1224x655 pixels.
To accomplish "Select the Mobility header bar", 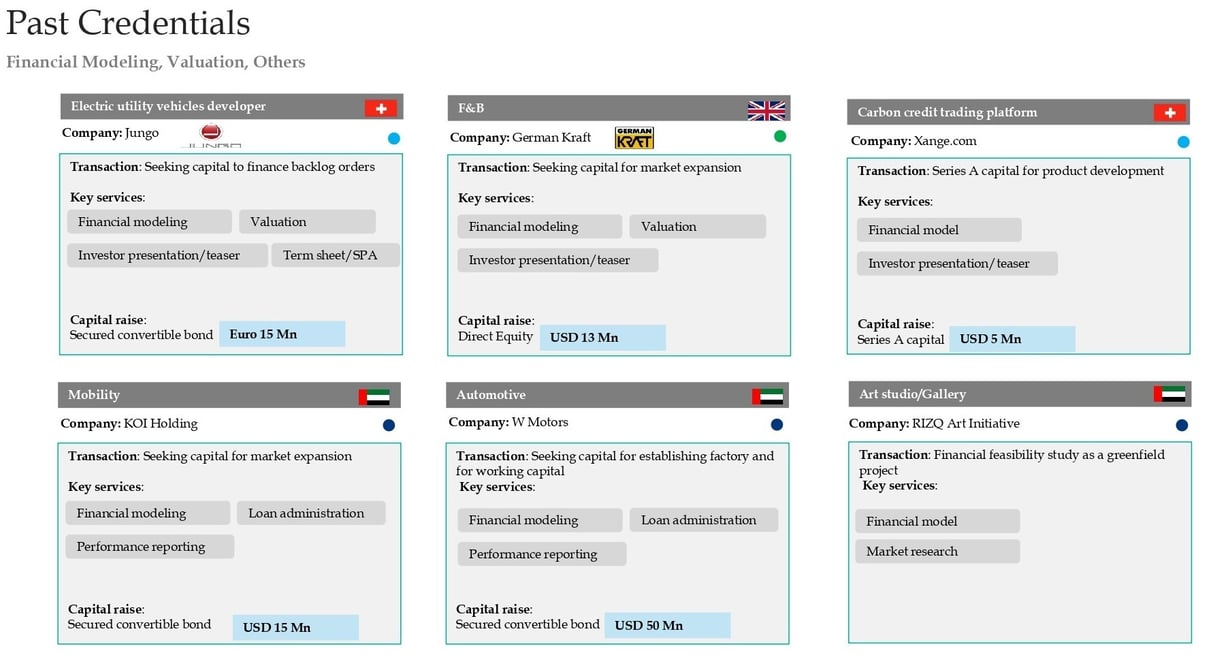I will coord(229,395).
